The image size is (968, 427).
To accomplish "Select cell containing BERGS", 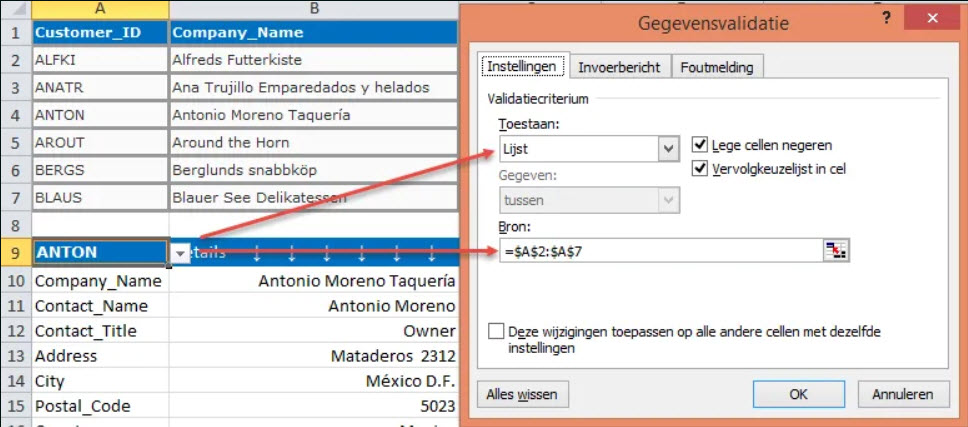I will coord(100,170).
